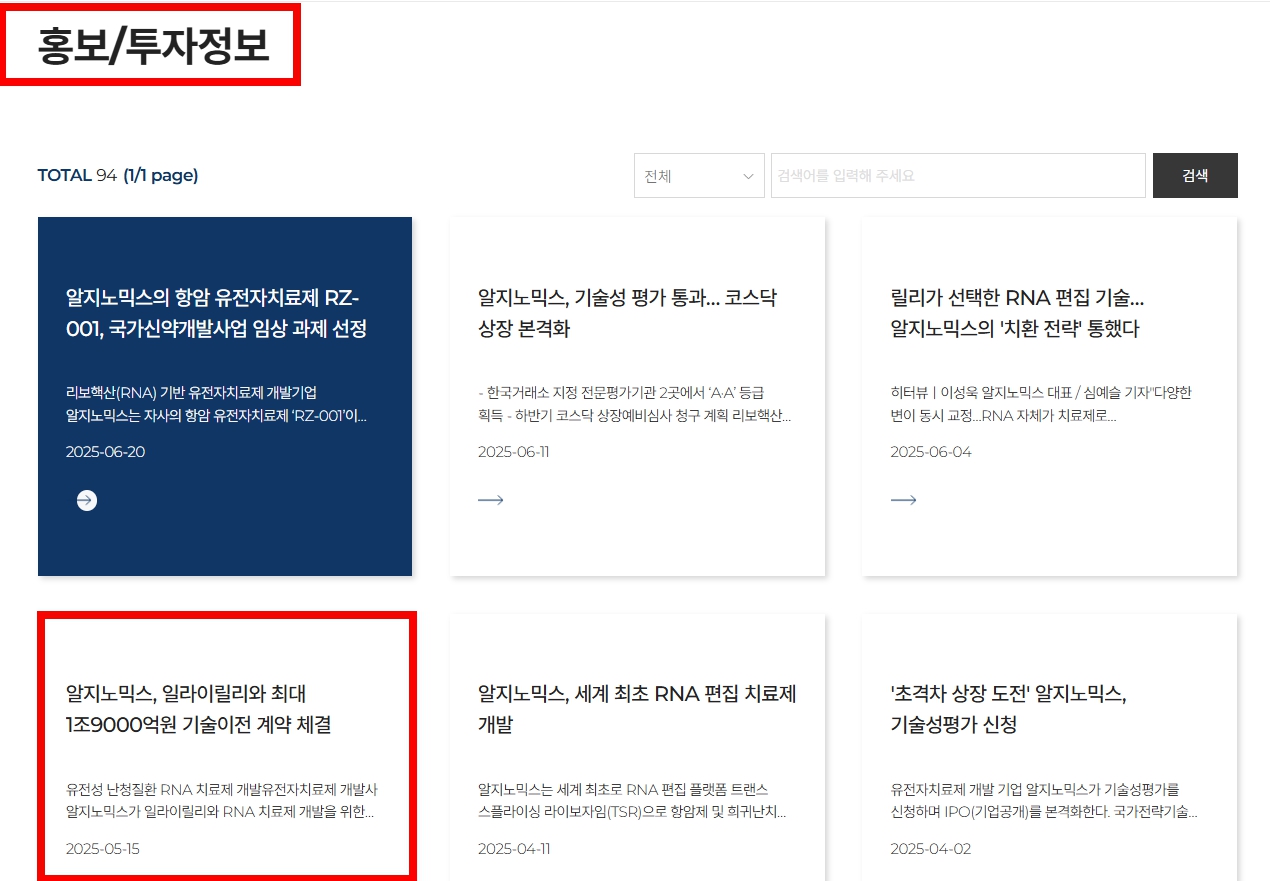Click the circled arrow on RZ-001 card

(87, 500)
